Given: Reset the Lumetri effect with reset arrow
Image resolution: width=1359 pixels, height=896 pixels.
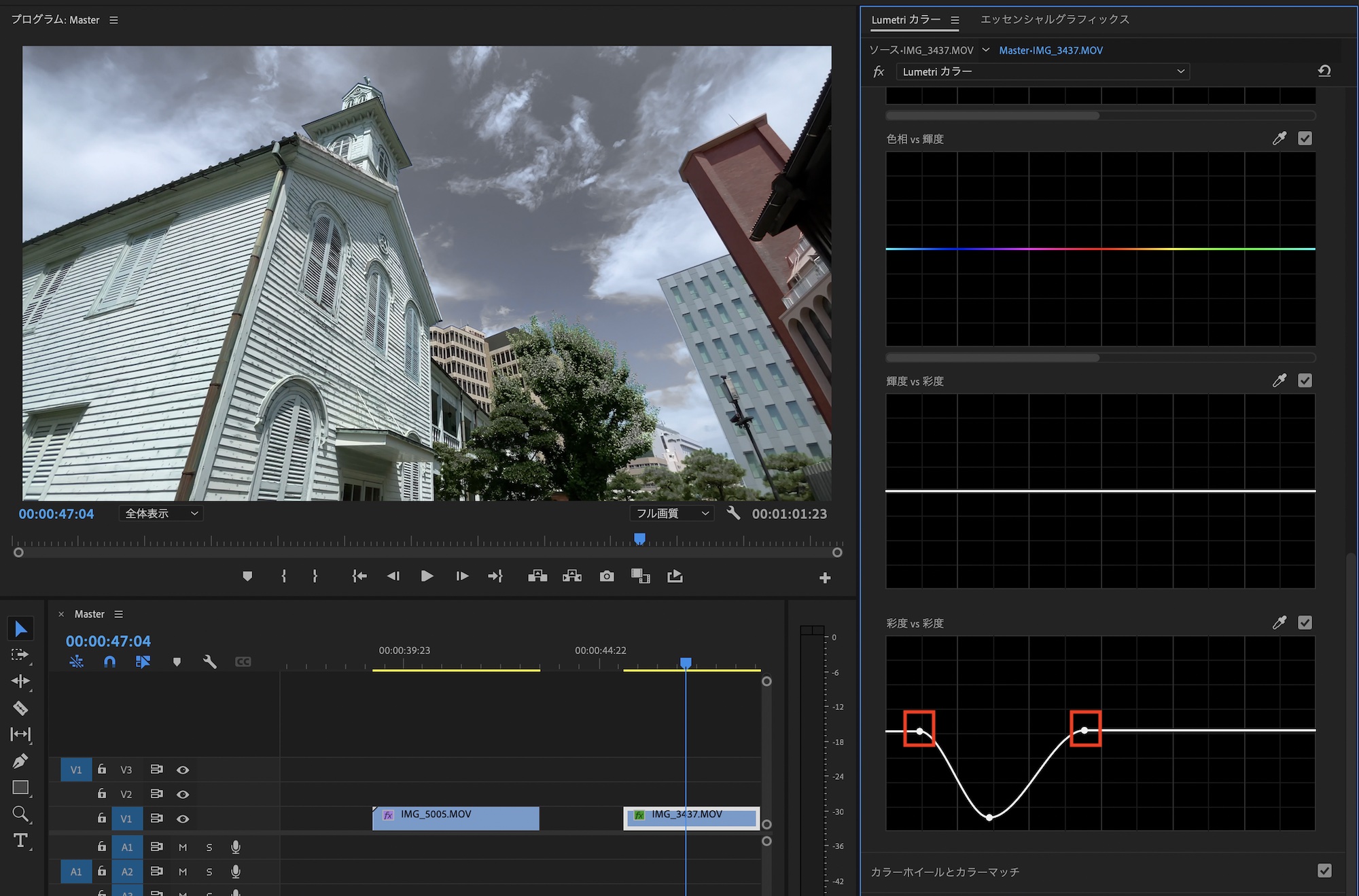Looking at the screenshot, I should pyautogui.click(x=1324, y=71).
